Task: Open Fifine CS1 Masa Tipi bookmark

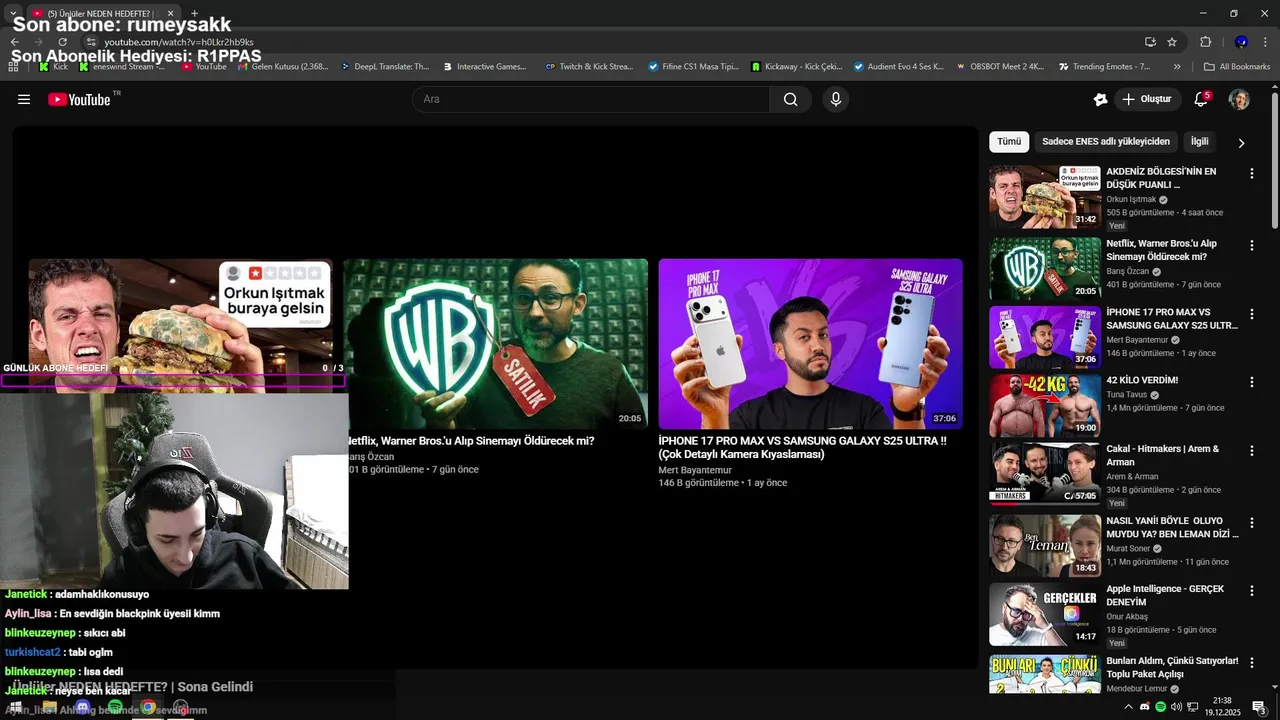Action: pyautogui.click(x=692, y=67)
